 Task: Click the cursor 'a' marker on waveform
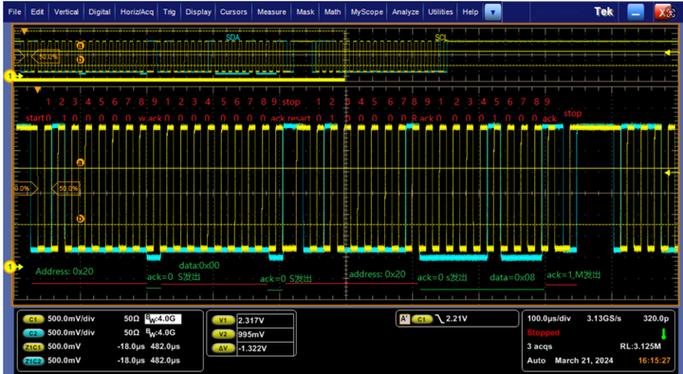[x=80, y=162]
